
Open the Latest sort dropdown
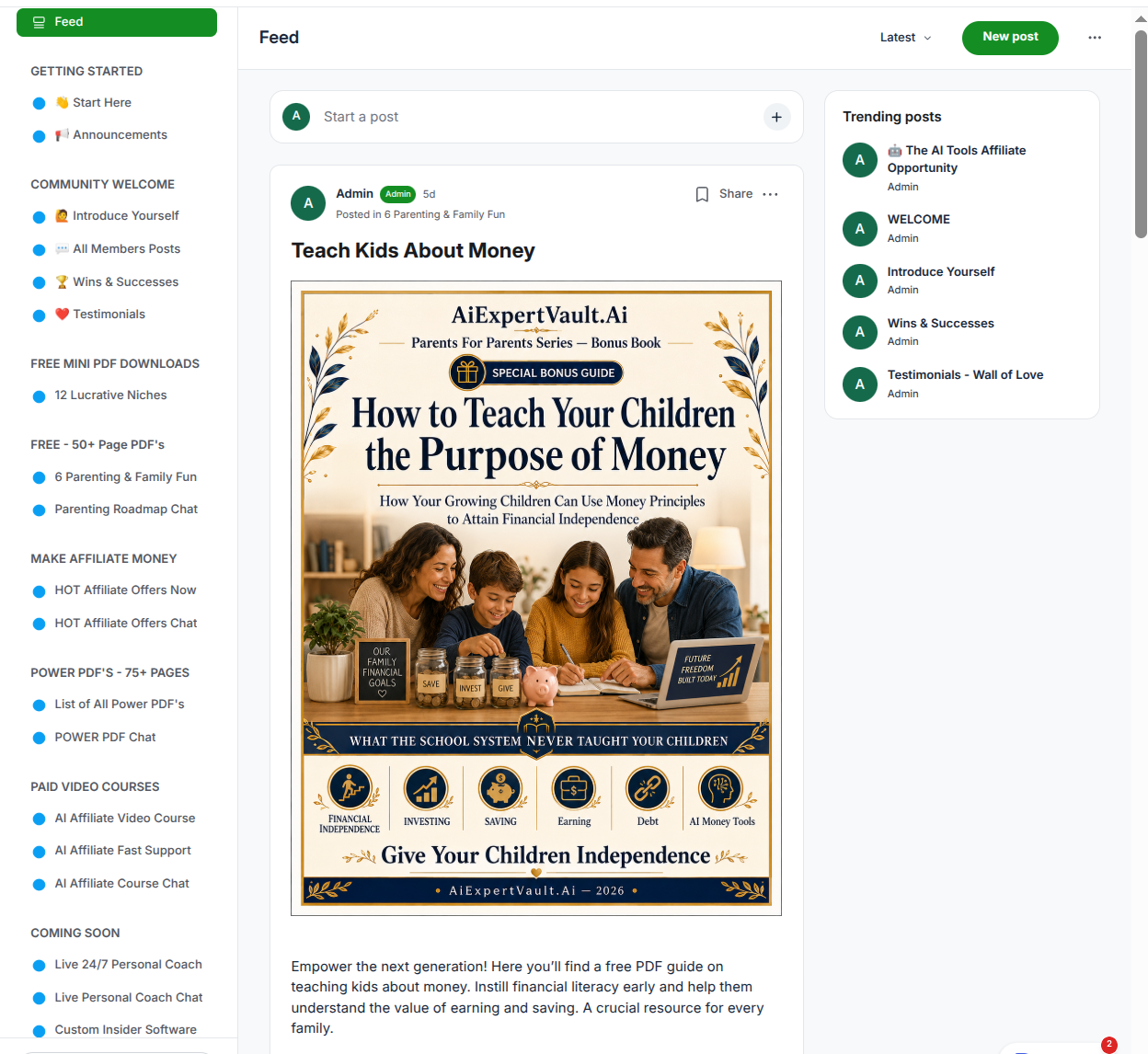[905, 38]
